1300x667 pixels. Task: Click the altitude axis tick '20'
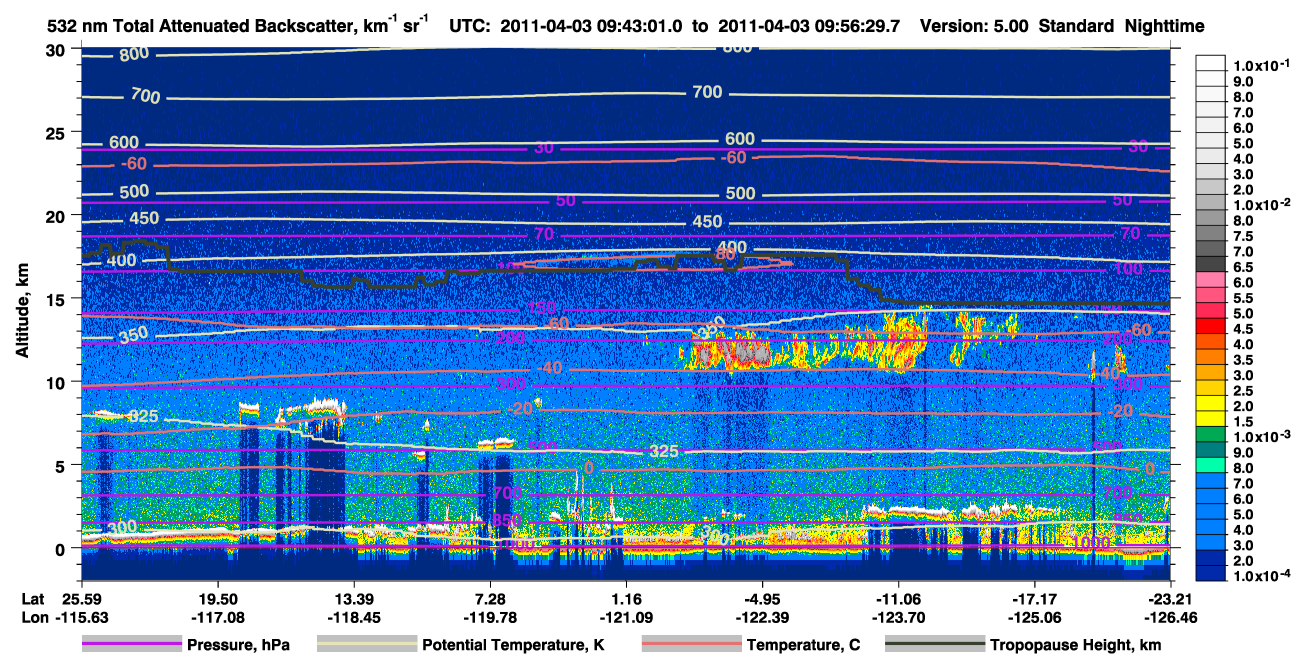(58, 216)
